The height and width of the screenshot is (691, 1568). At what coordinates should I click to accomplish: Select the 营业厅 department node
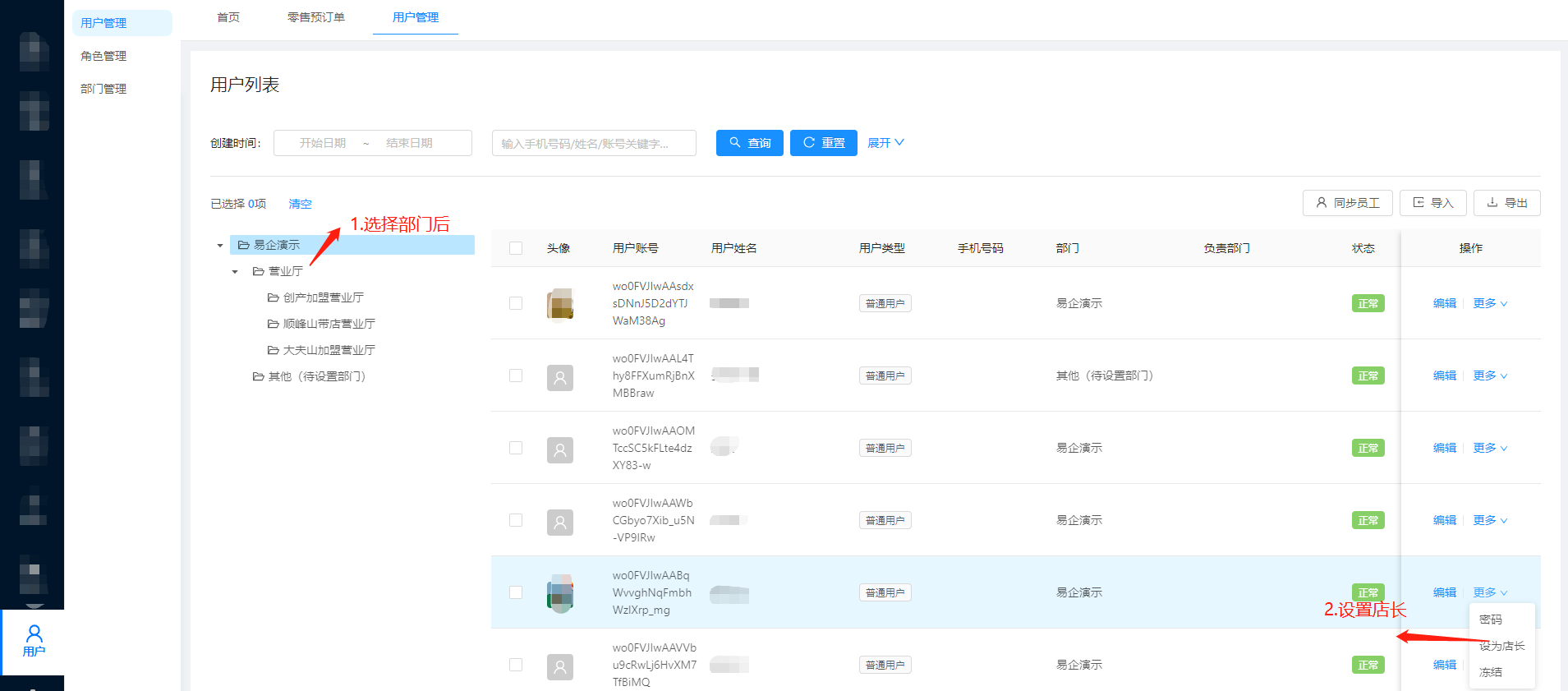pyautogui.click(x=285, y=271)
